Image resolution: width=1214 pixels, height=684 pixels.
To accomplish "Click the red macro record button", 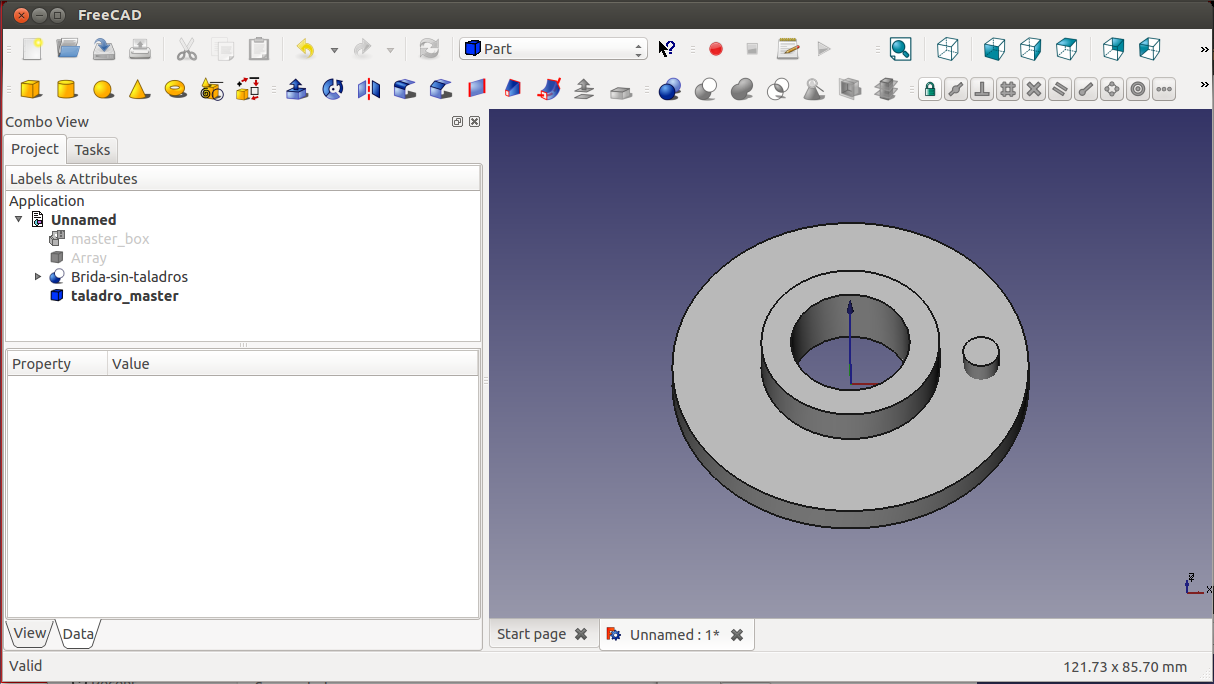I will pyautogui.click(x=716, y=49).
